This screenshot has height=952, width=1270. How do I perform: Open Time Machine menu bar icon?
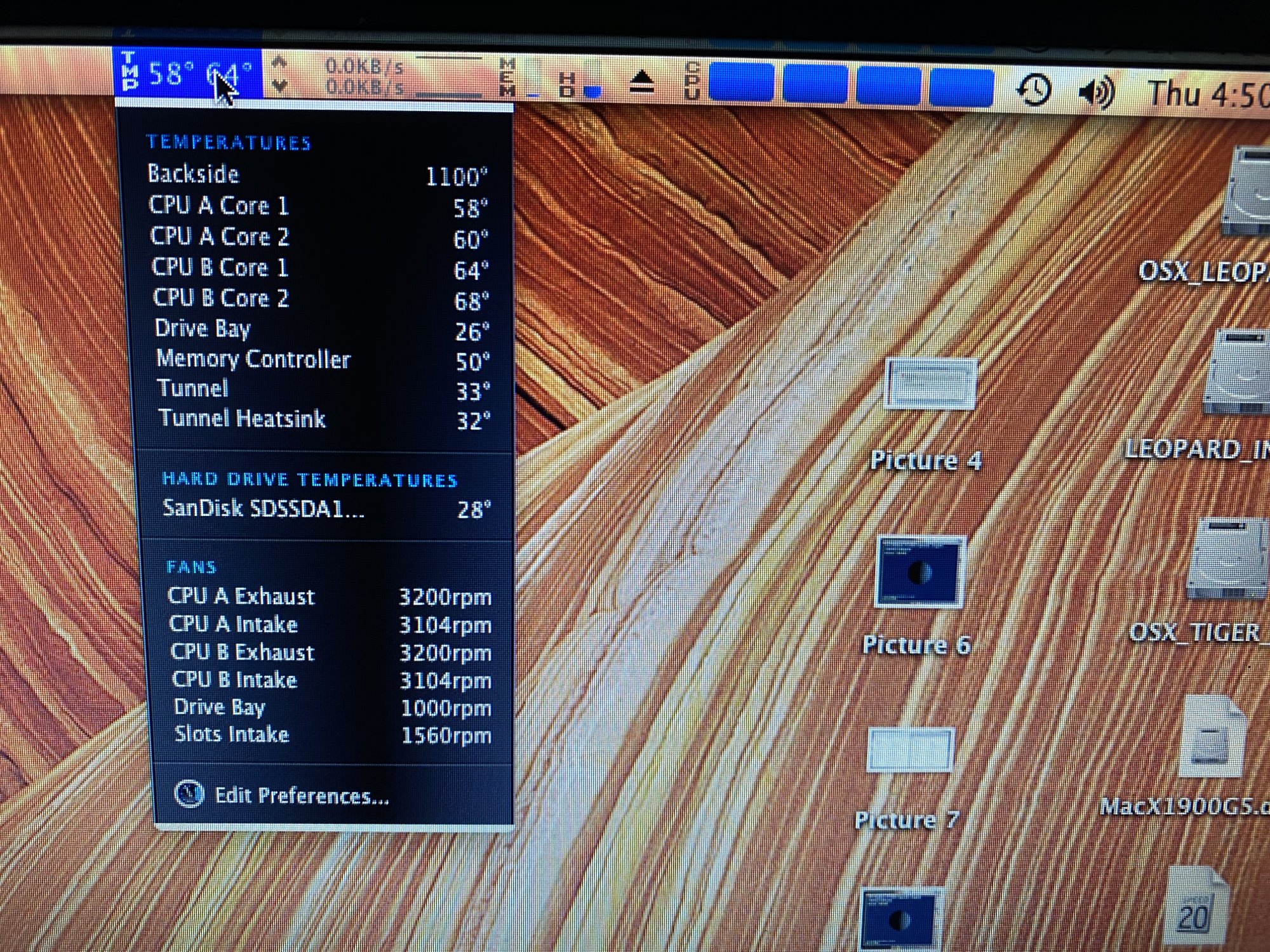(1034, 91)
